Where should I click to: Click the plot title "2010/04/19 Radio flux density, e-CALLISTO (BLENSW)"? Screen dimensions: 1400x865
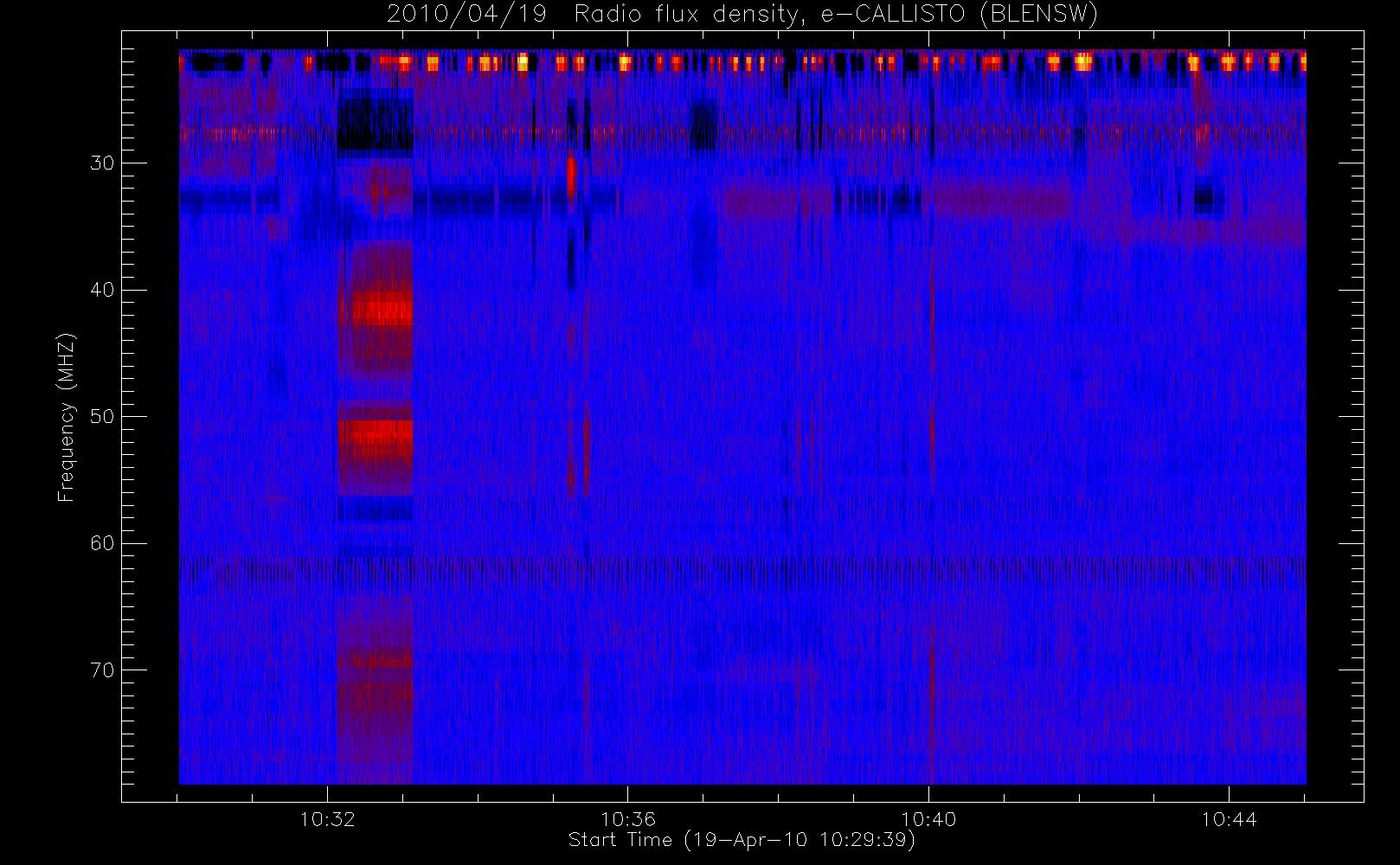pyautogui.click(x=742, y=15)
